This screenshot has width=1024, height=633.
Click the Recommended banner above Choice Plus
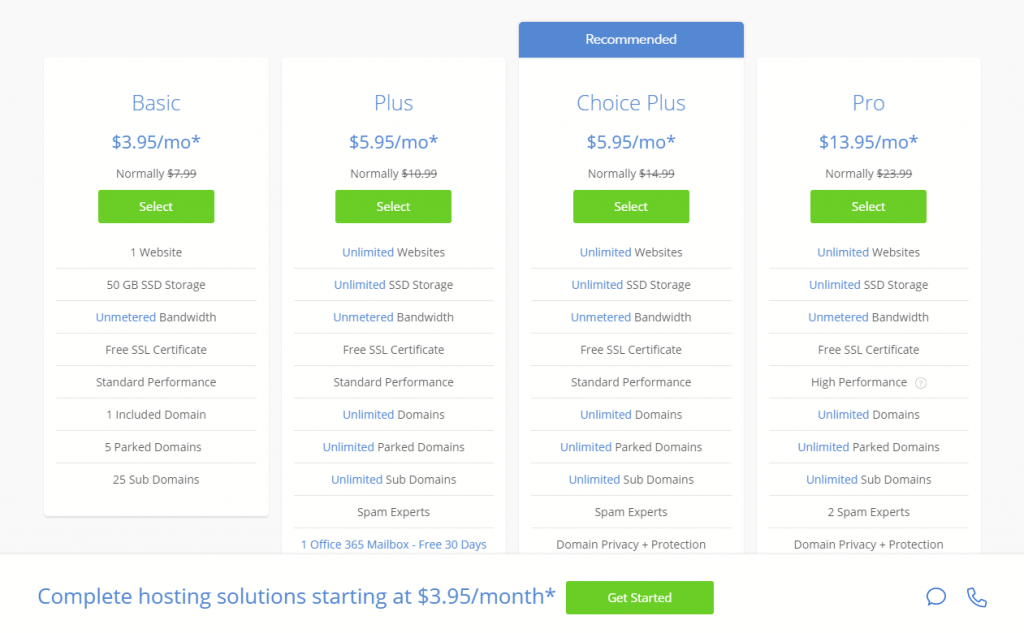click(631, 40)
